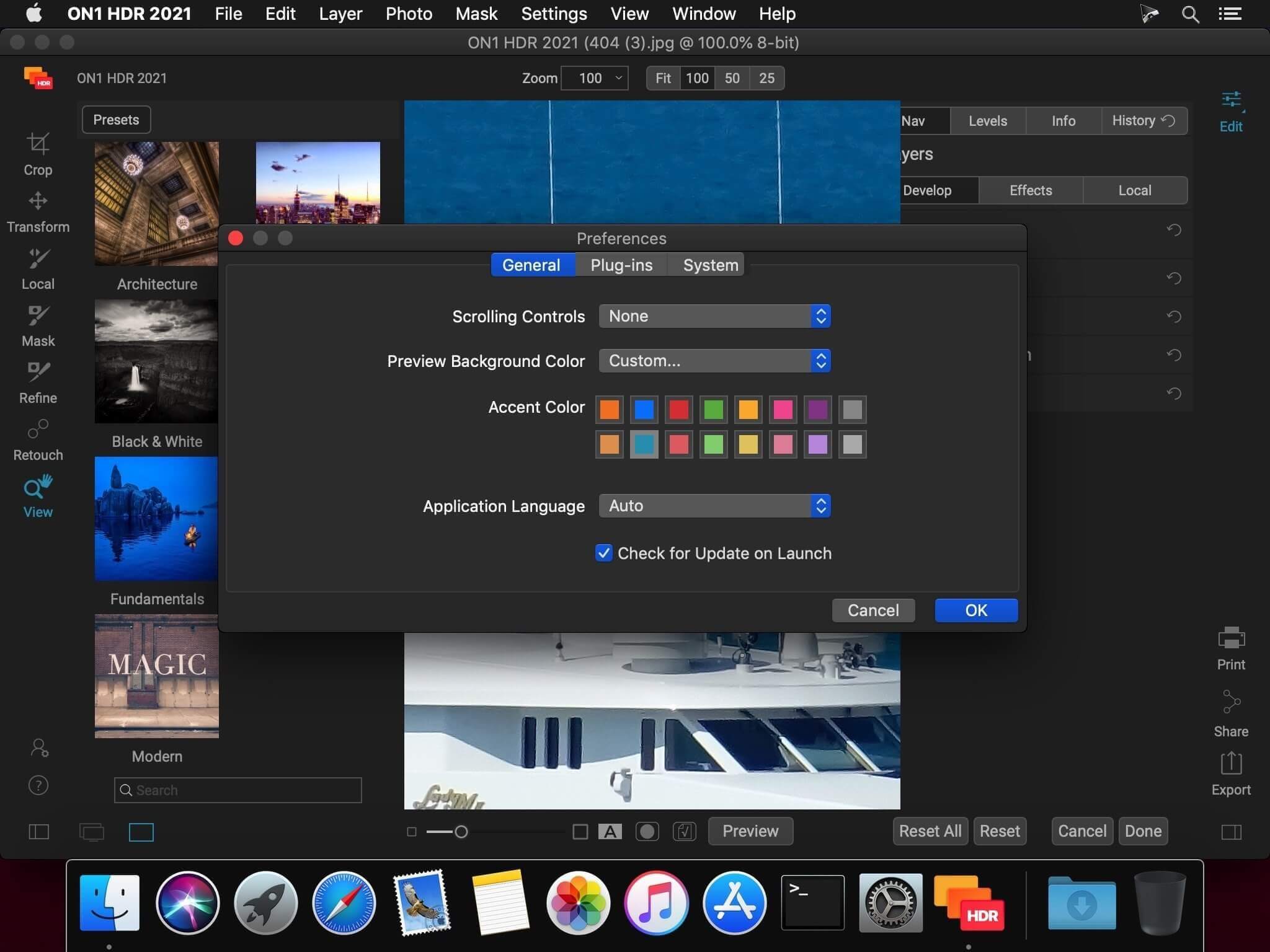Click the dual display mode icon
The width and height of the screenshot is (1270, 952).
point(92,832)
